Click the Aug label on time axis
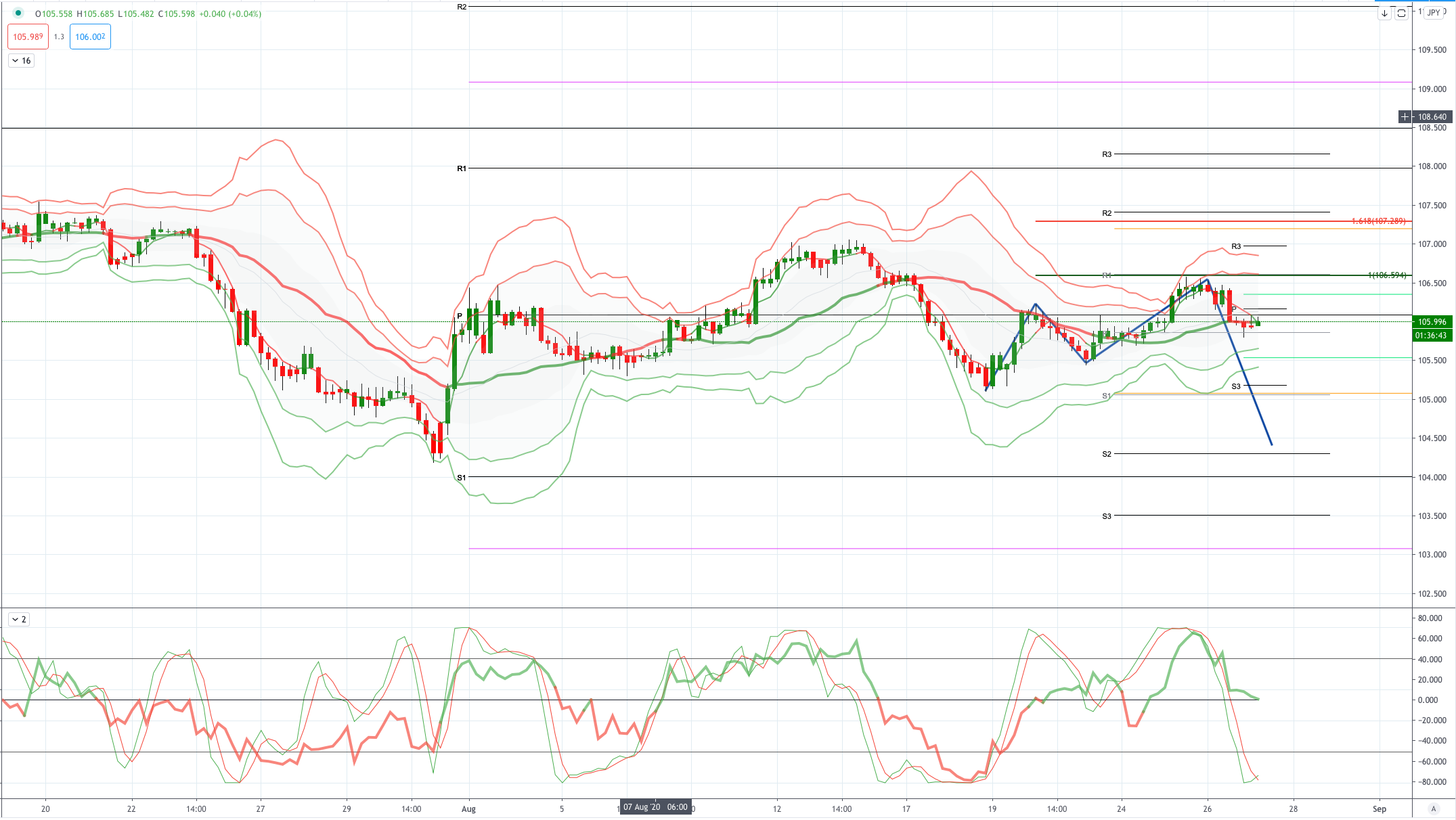The height and width of the screenshot is (820, 1456). click(x=468, y=808)
